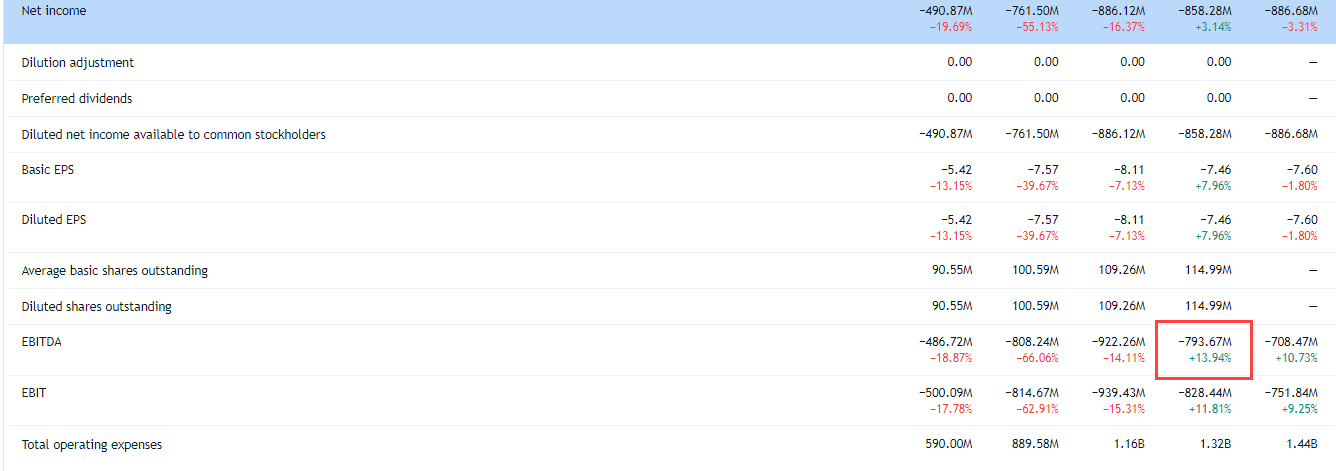Click Average basic shares outstanding label
This screenshot has width=1336, height=471.
click(x=114, y=271)
